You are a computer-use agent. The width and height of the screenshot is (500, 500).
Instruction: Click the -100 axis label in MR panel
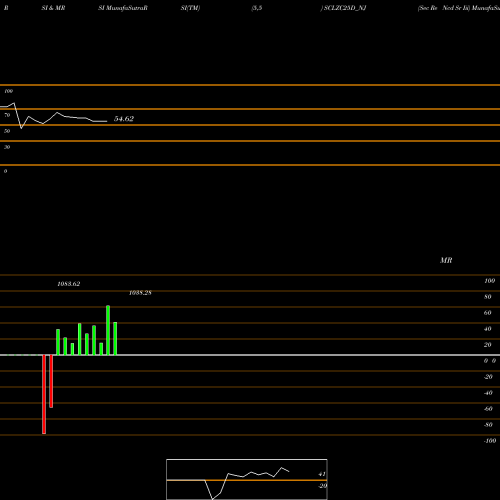pyautogui.click(x=490, y=441)
